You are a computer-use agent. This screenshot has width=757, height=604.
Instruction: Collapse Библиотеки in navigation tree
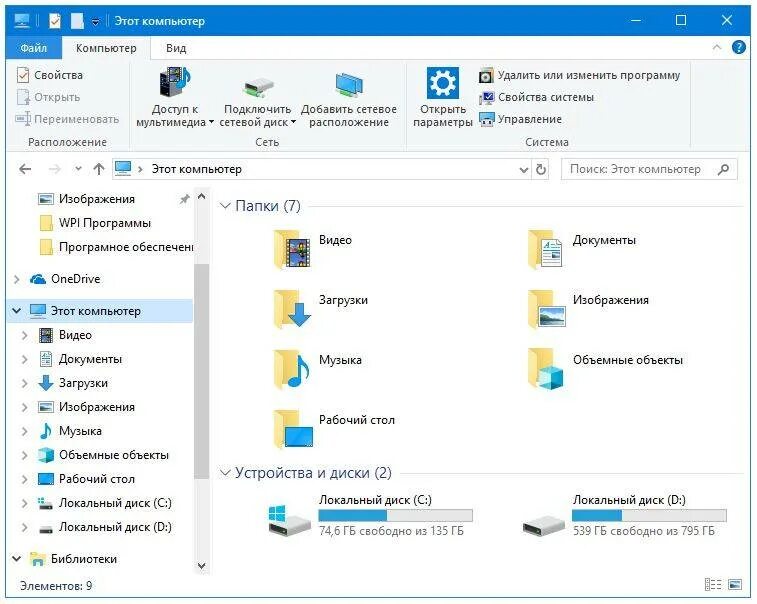17,559
